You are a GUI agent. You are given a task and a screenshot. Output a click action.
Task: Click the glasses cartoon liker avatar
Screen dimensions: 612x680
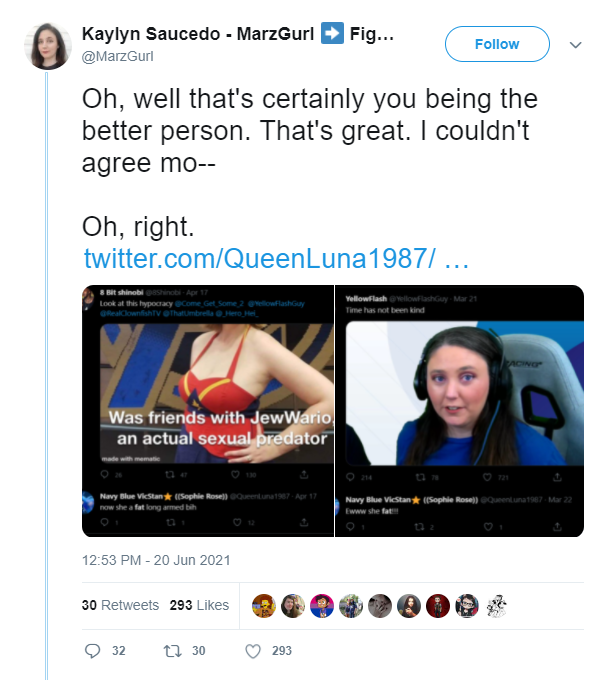coord(467,606)
